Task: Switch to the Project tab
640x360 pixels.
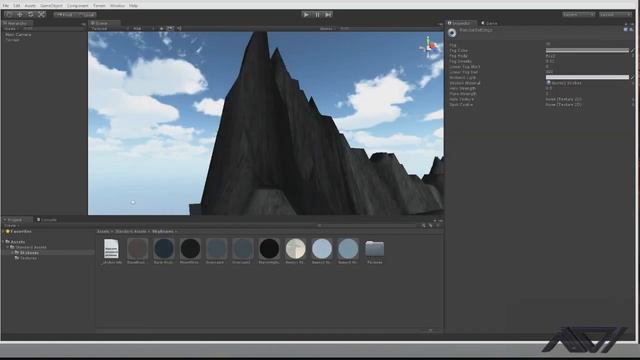Action: pos(16,220)
